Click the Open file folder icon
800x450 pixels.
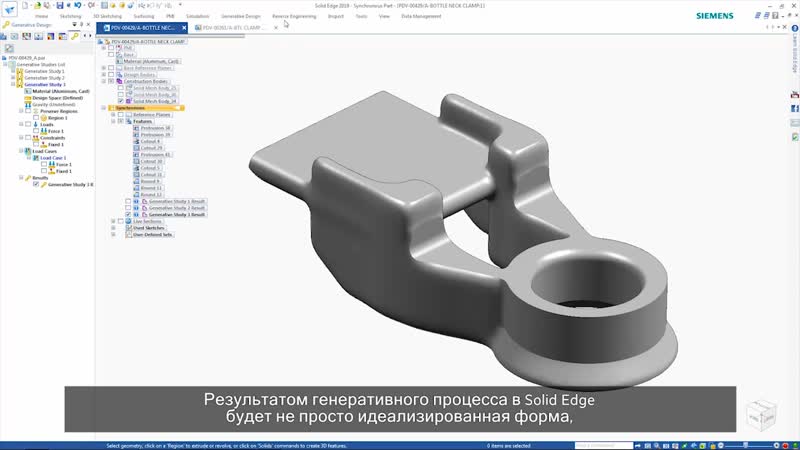tap(37, 6)
